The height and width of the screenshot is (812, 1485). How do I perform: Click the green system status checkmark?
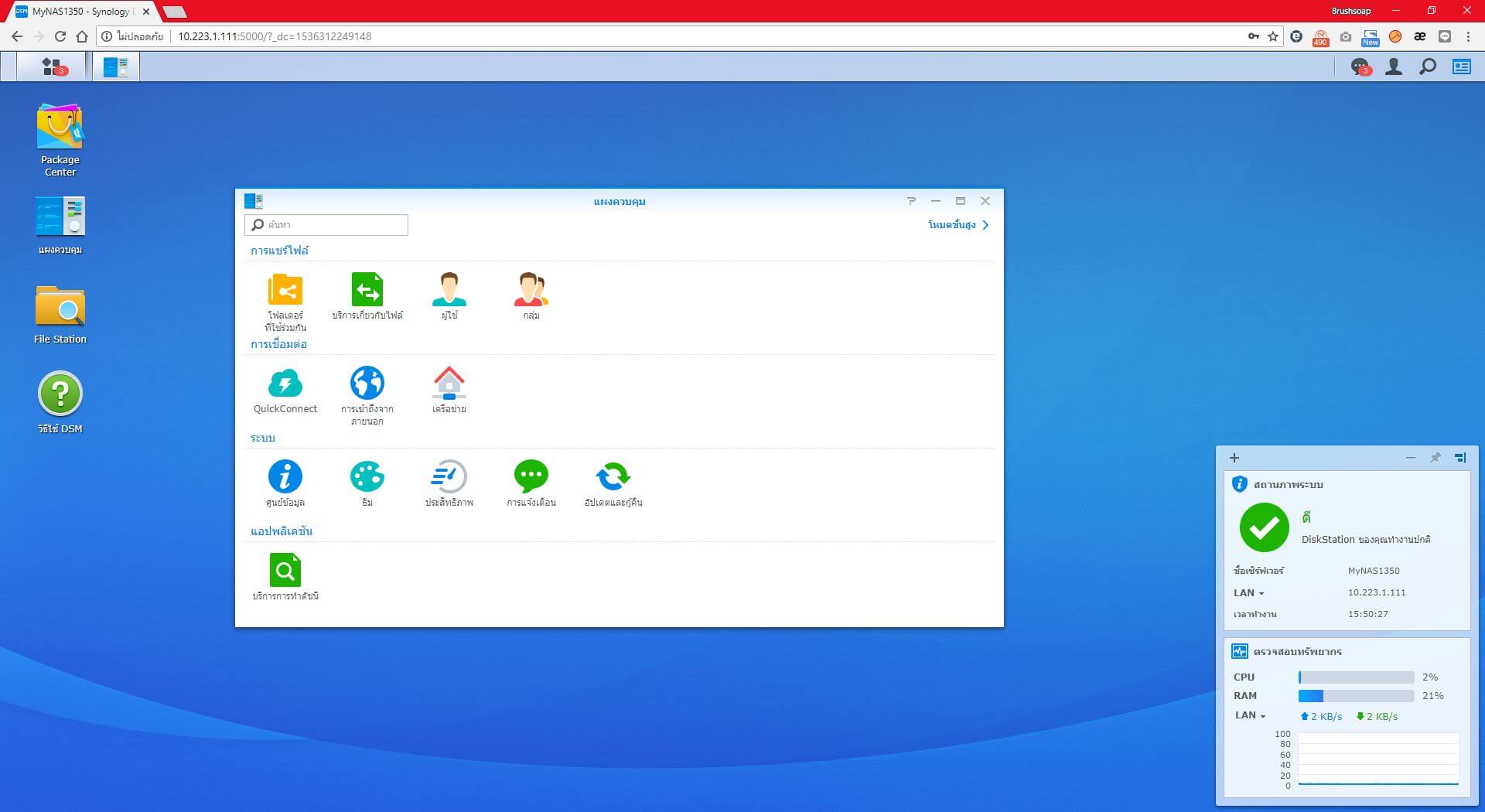1265,527
